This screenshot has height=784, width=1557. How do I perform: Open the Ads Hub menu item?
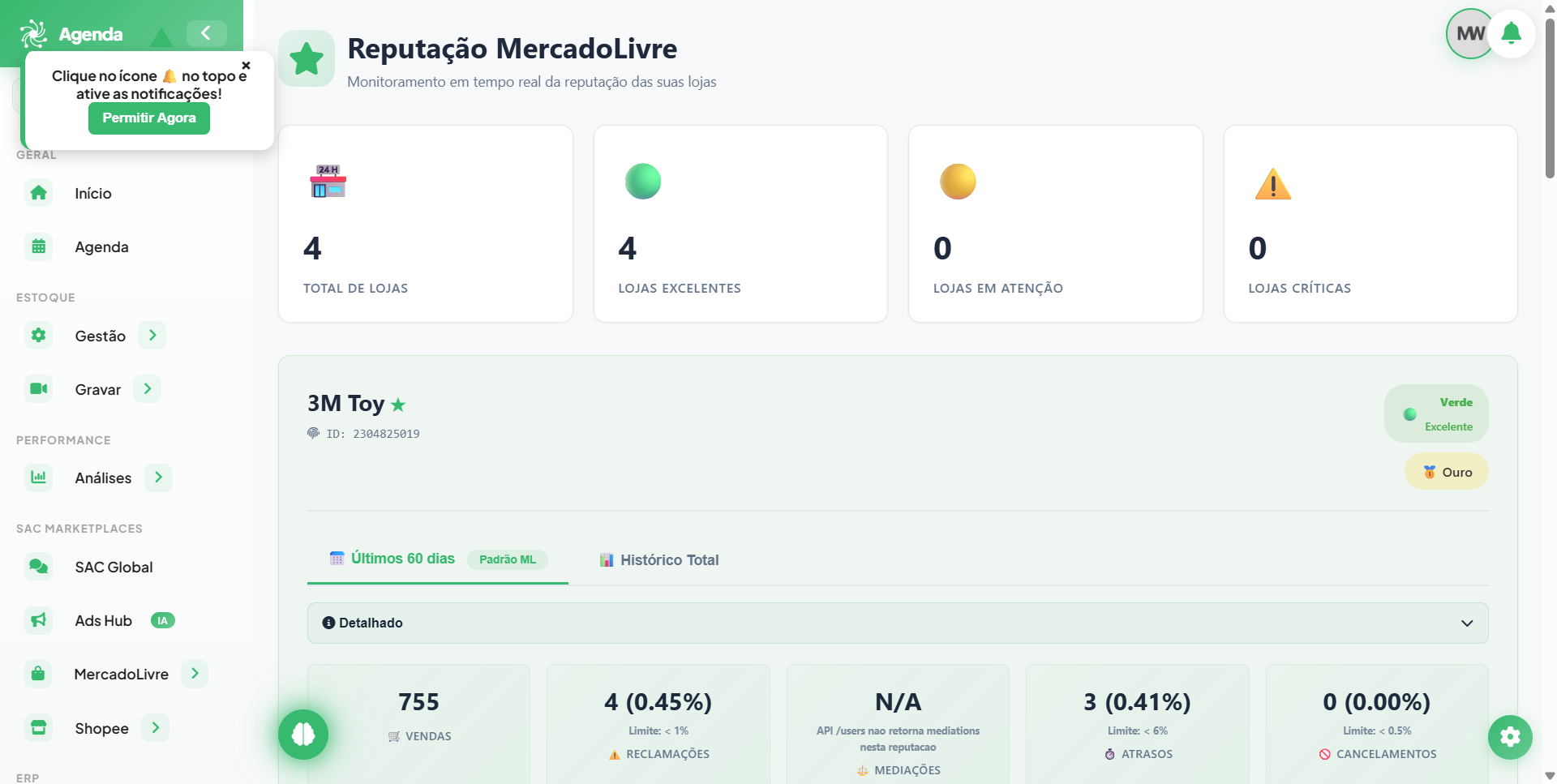tap(103, 621)
